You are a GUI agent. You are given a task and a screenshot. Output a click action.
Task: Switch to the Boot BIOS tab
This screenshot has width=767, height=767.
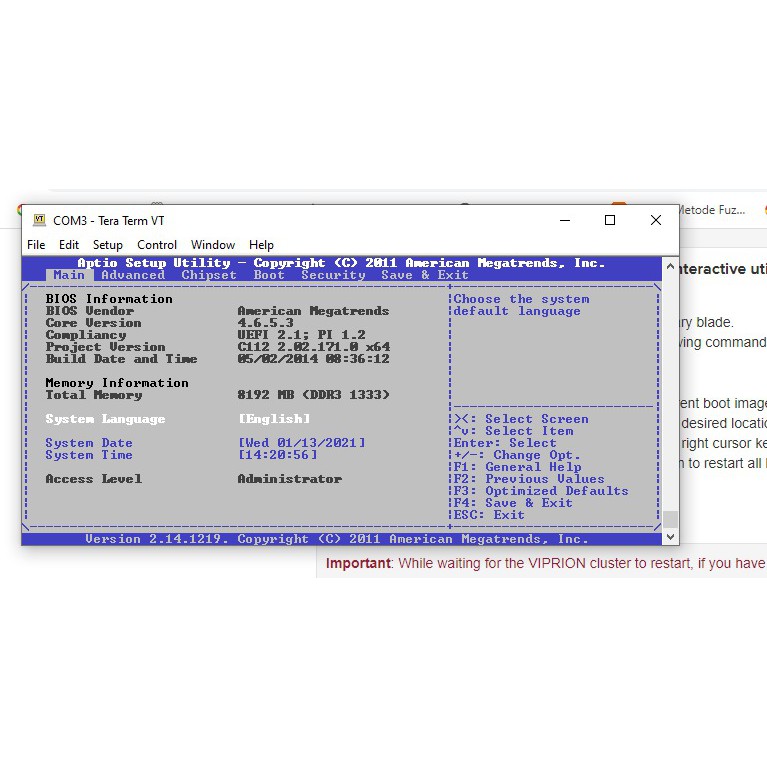[269, 275]
